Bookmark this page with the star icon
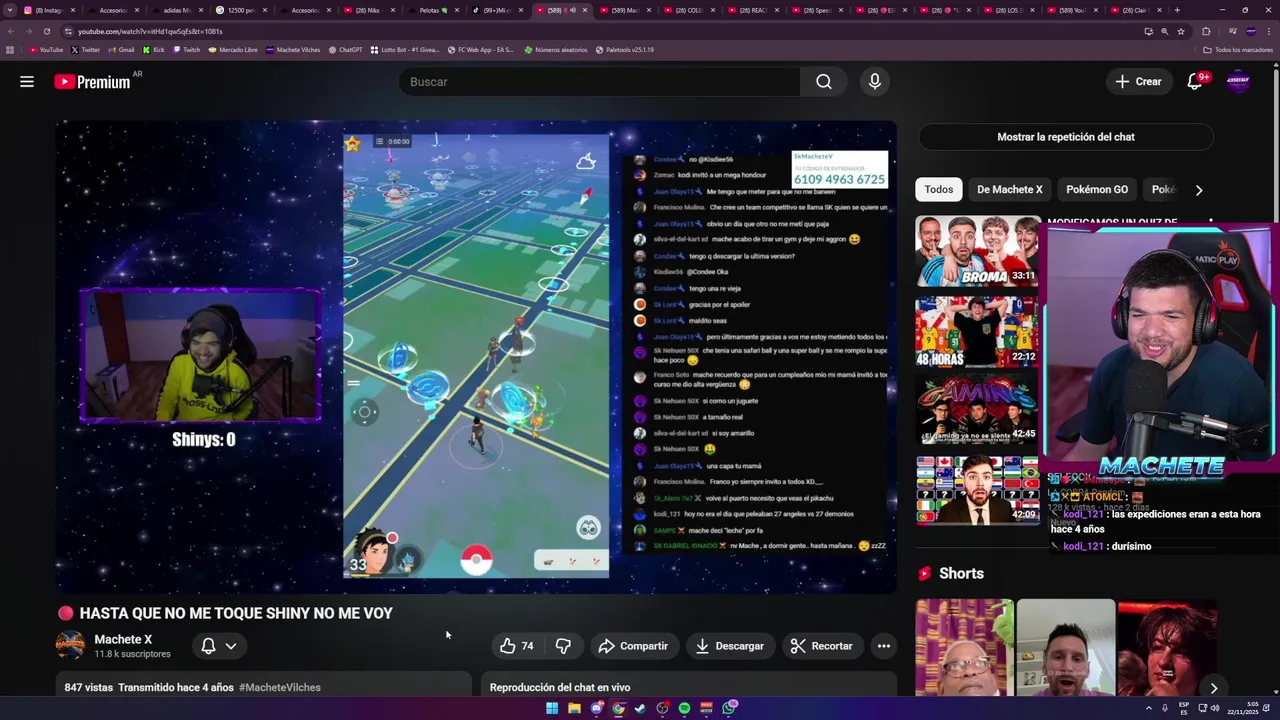Viewport: 1280px width, 720px height. point(1181,31)
